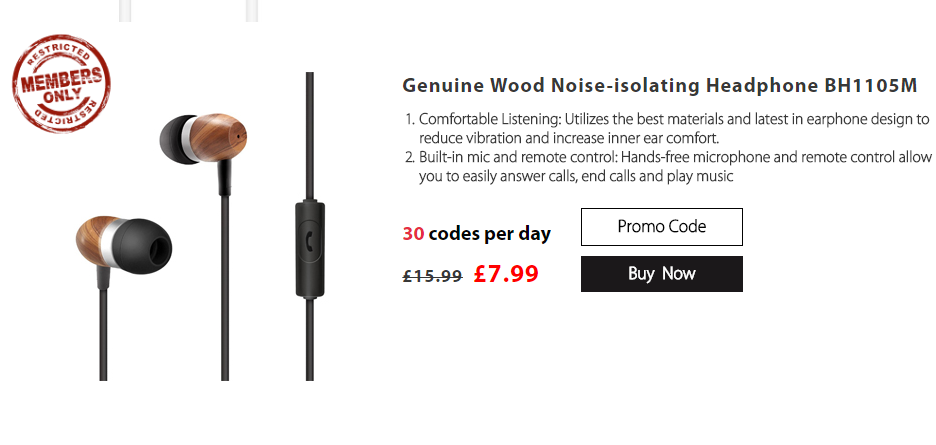Click the Comfortable Listening feature description
Image resolution: width=936 pixels, height=445 pixels.
674,128
